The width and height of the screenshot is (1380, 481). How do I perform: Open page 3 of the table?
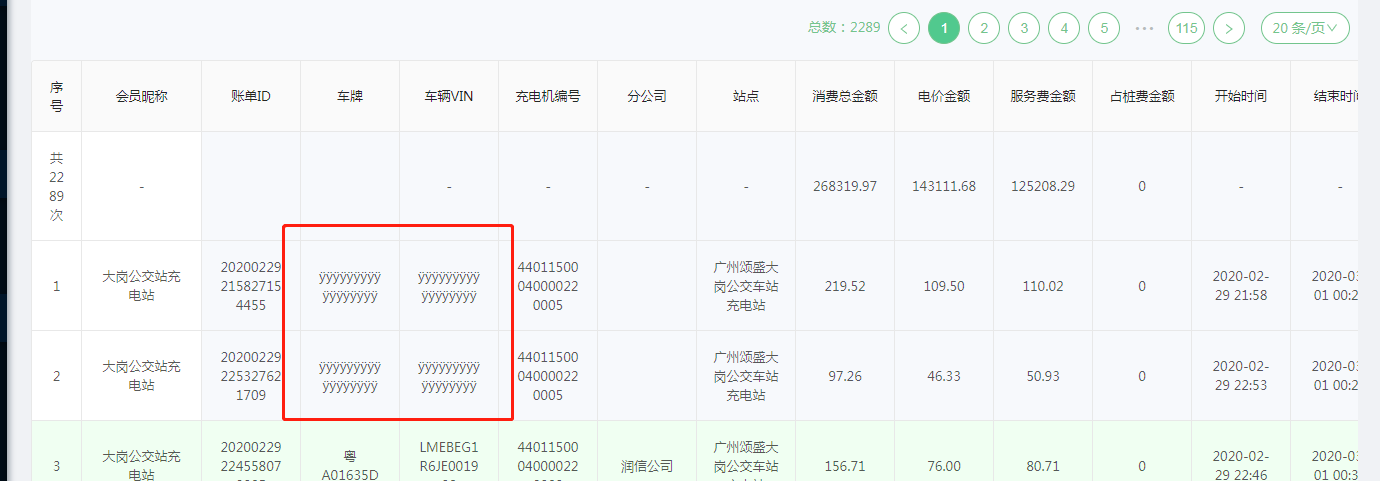[x=1024, y=28]
